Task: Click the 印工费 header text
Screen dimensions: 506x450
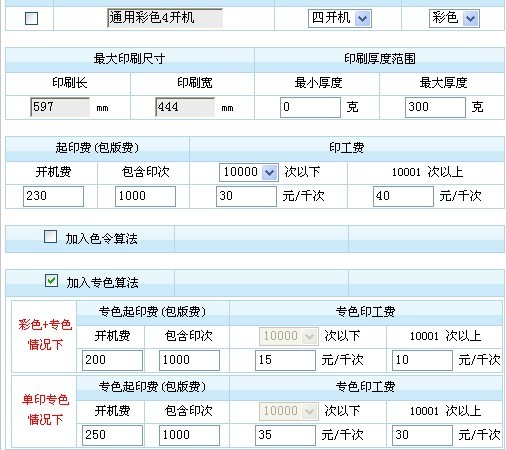Action: coord(347,148)
